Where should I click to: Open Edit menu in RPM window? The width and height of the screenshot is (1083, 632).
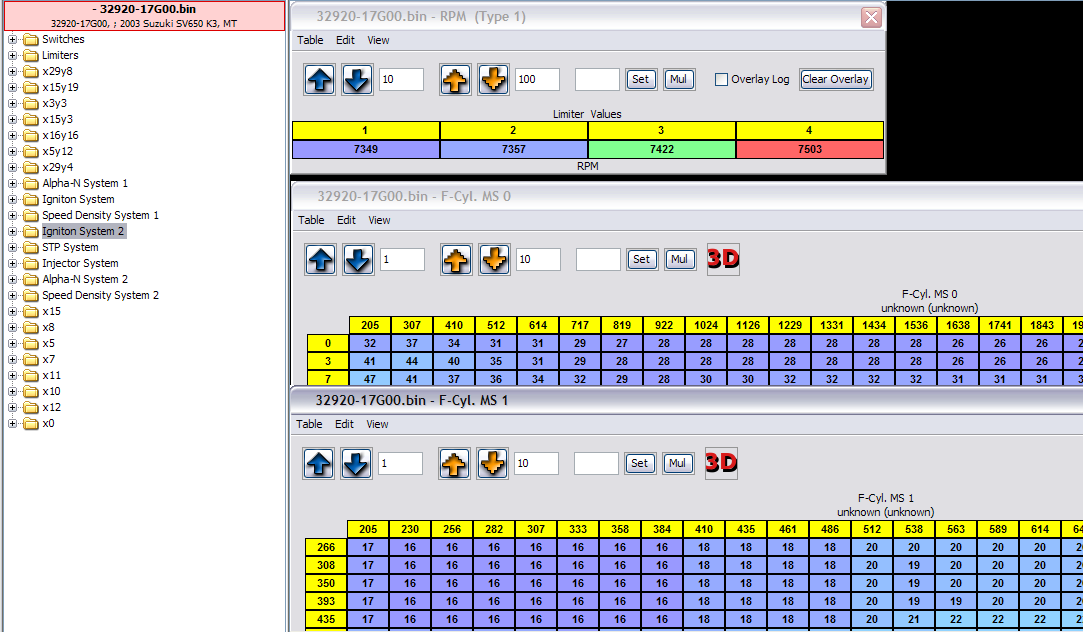tap(345, 40)
